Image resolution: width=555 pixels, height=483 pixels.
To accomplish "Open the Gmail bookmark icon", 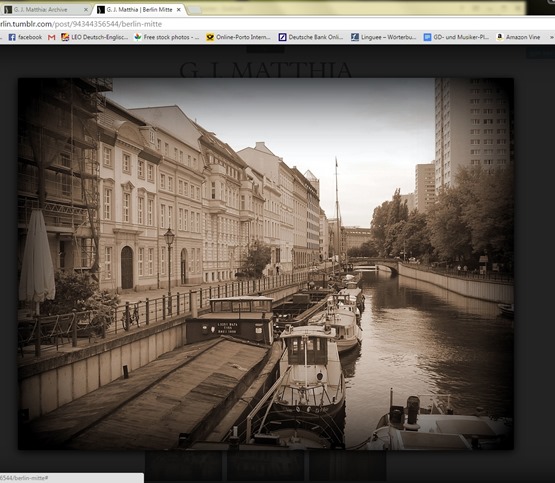I will click(x=52, y=37).
